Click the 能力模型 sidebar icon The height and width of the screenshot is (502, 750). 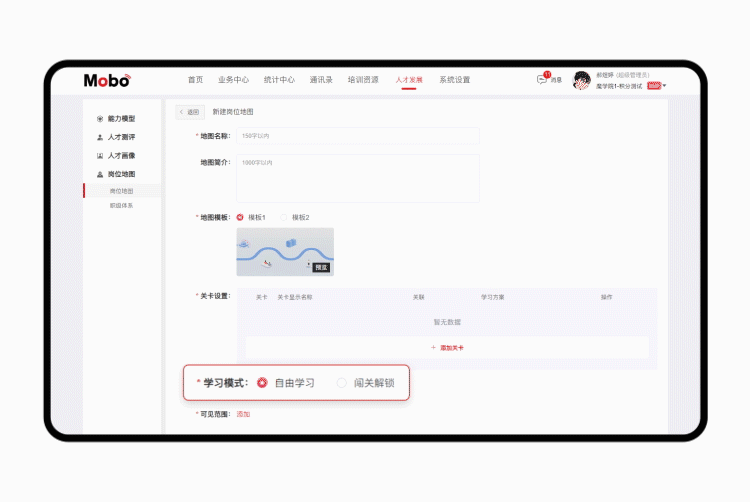tap(100, 119)
